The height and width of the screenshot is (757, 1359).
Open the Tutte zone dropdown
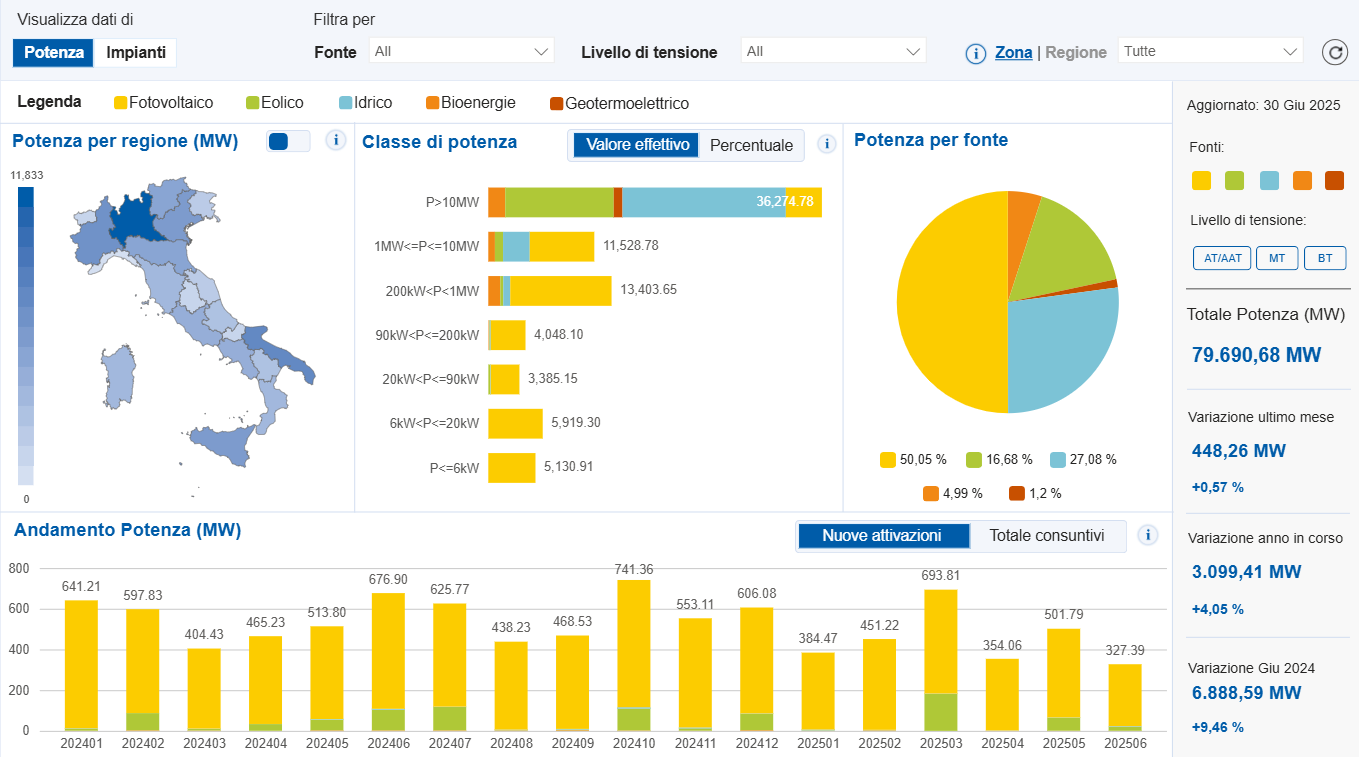[x=1210, y=51]
